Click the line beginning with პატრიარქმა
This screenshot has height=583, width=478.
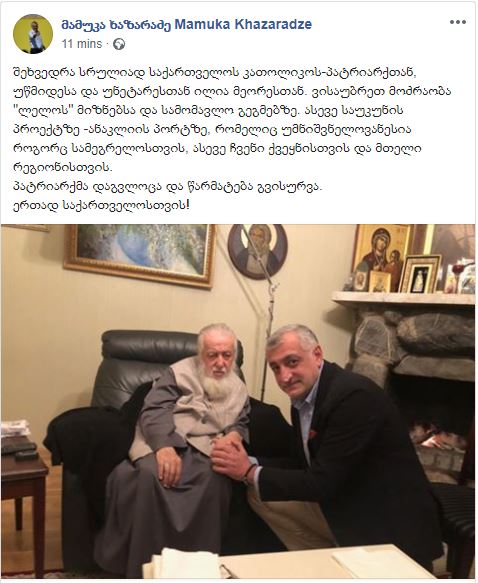pyautogui.click(x=168, y=187)
